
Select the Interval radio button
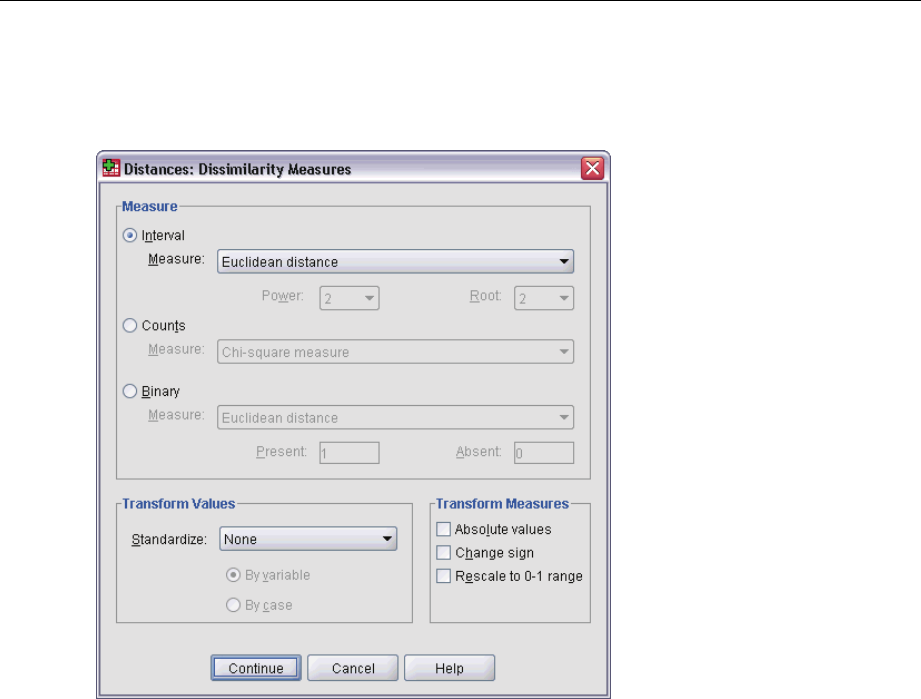click(x=130, y=236)
